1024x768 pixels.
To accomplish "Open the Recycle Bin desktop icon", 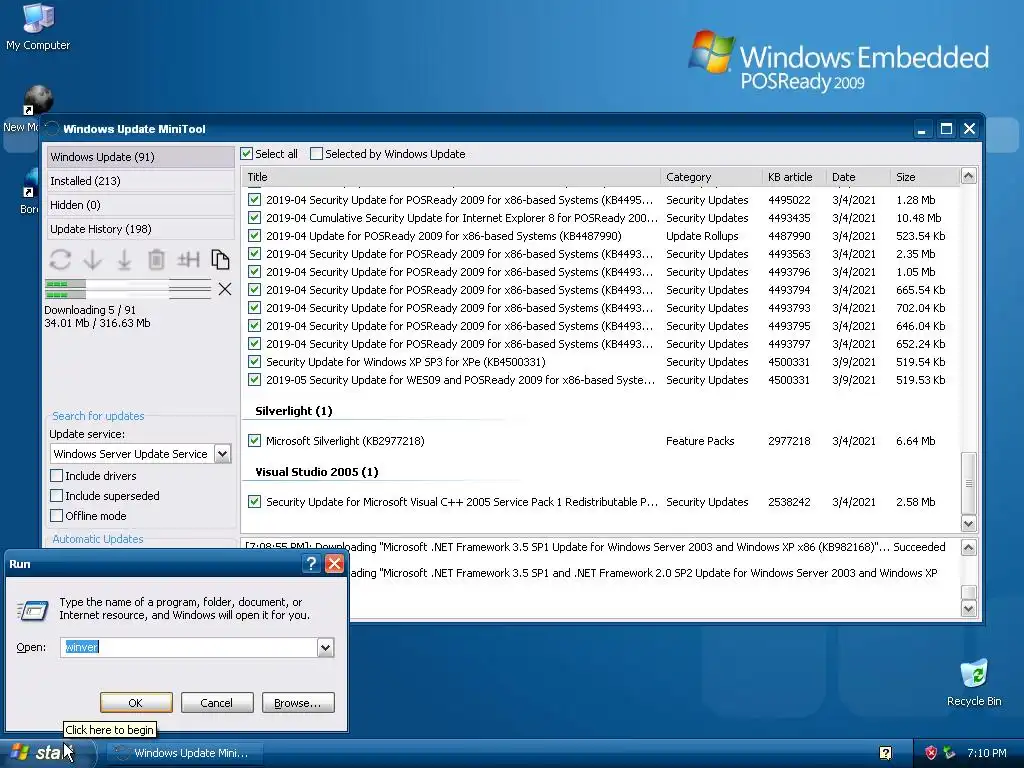I will pos(974,683).
